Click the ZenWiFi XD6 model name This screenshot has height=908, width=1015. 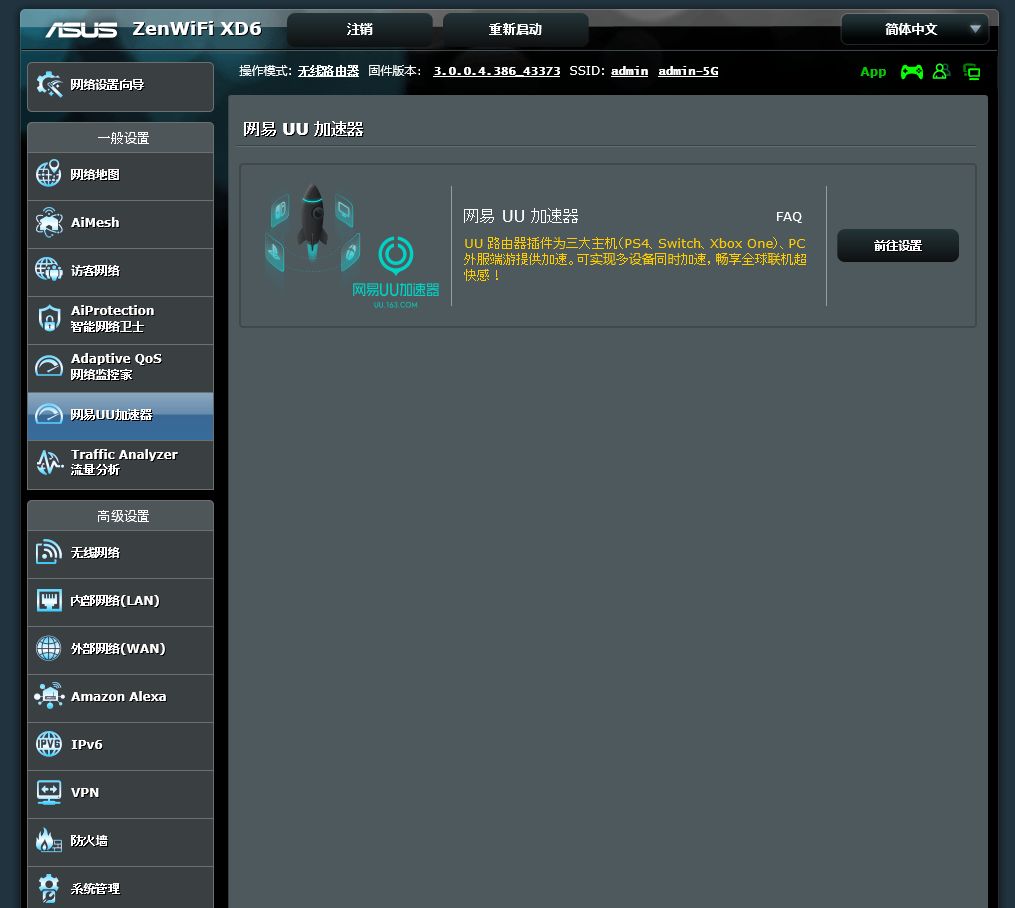197,28
